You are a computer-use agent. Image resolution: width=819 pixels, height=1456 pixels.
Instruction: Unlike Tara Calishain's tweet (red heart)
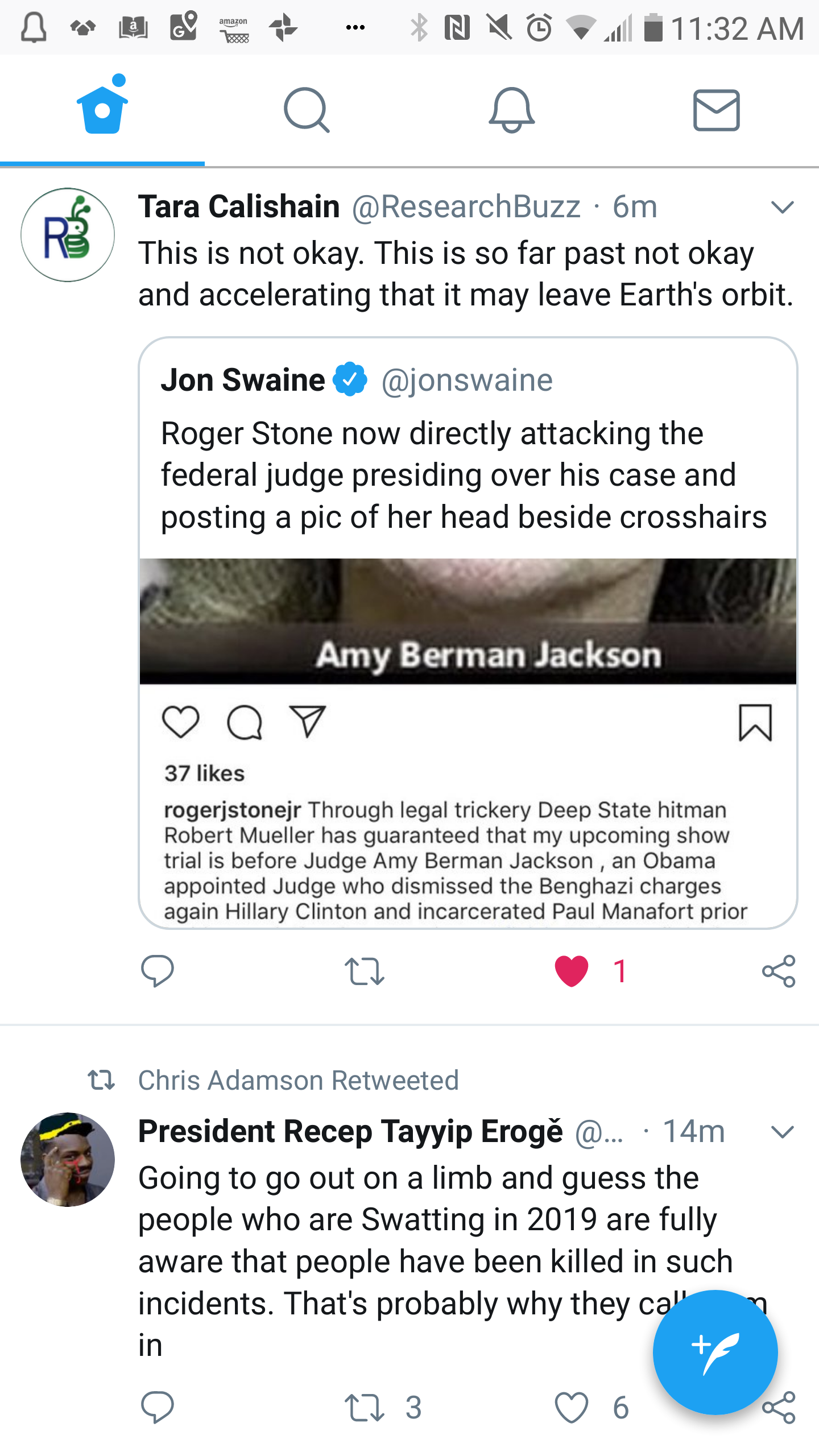tap(572, 970)
